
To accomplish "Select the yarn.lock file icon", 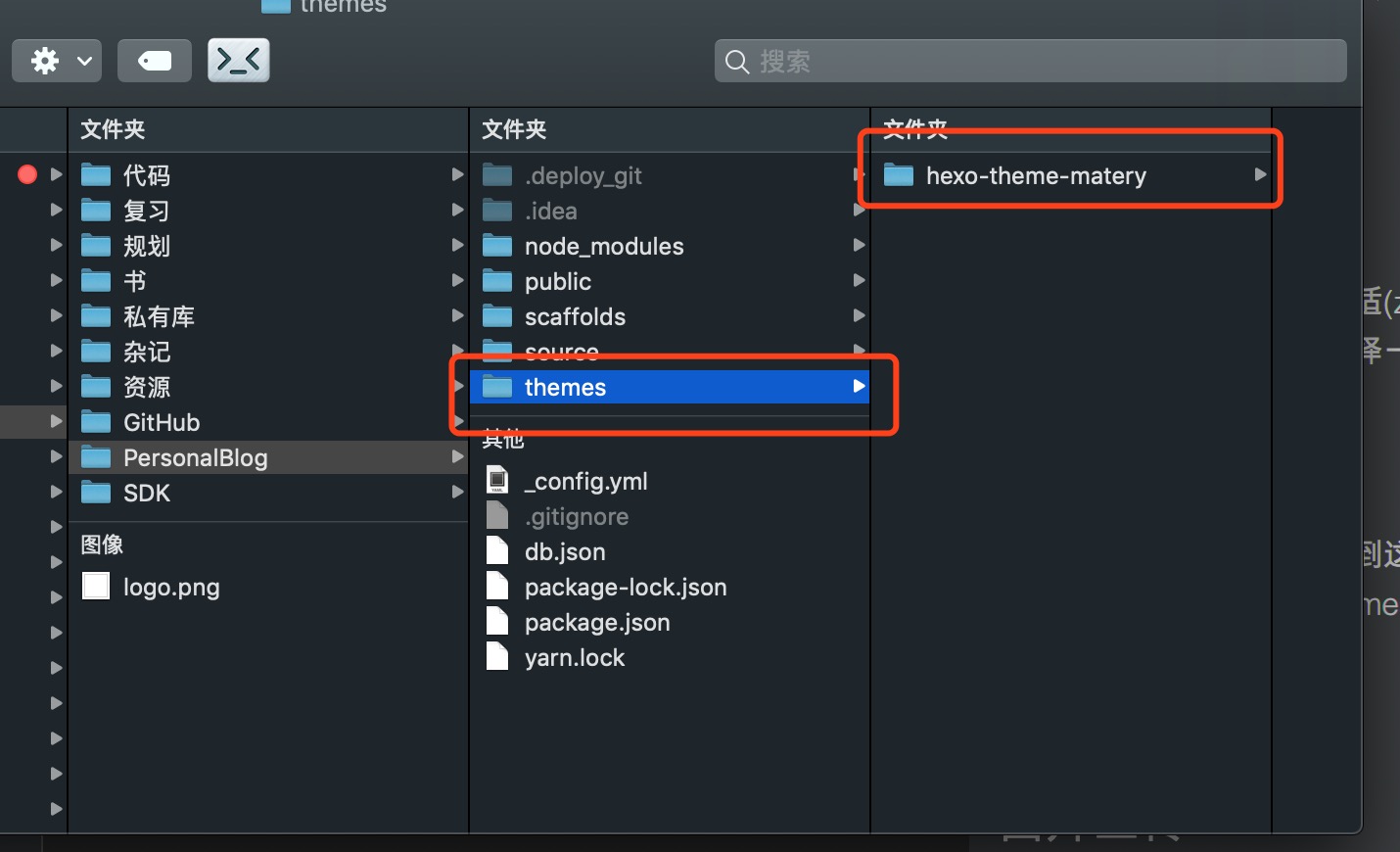I will pyautogui.click(x=497, y=656).
